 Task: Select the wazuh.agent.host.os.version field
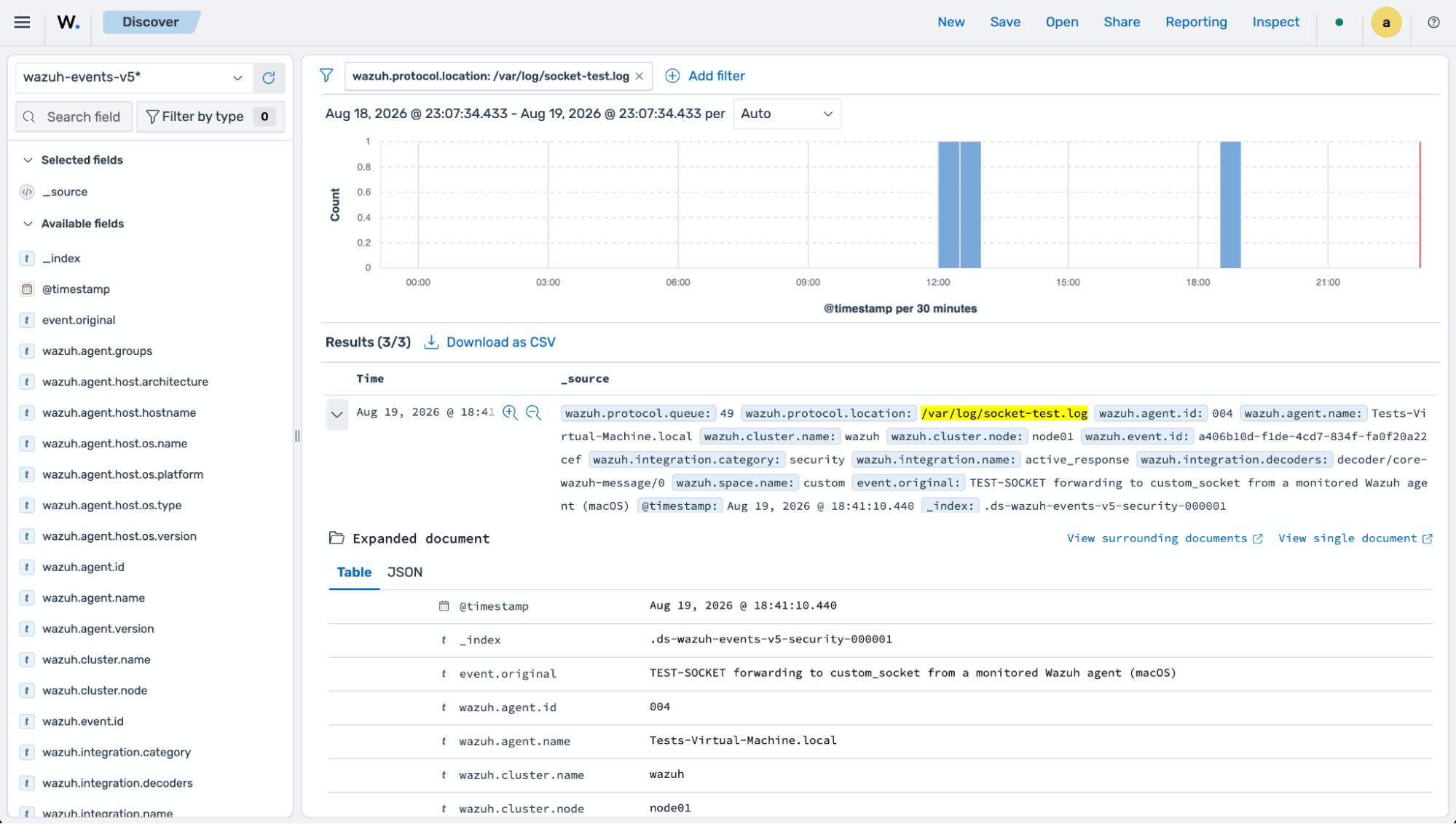(x=119, y=536)
